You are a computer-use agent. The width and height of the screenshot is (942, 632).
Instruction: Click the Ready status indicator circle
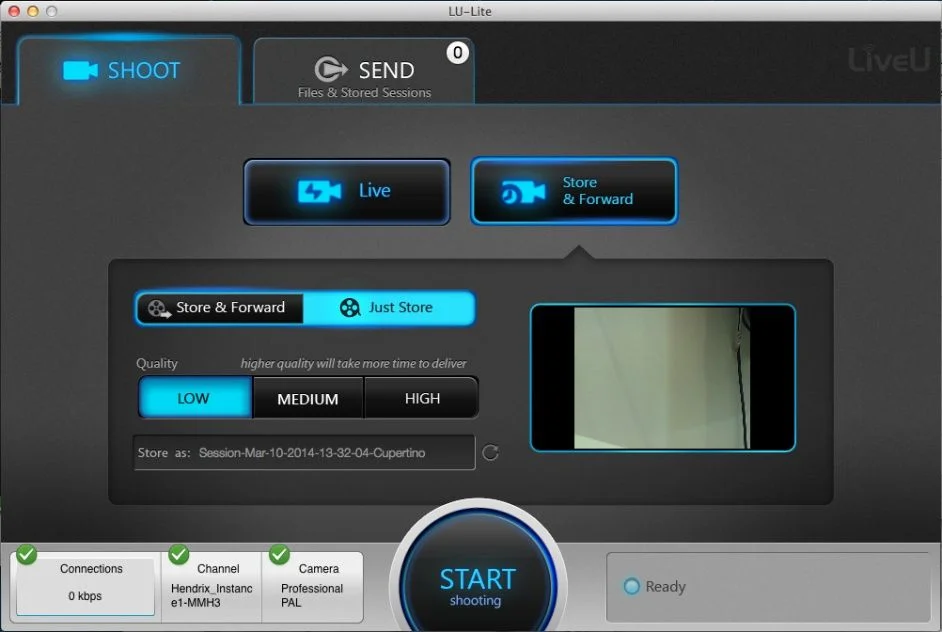coord(631,586)
